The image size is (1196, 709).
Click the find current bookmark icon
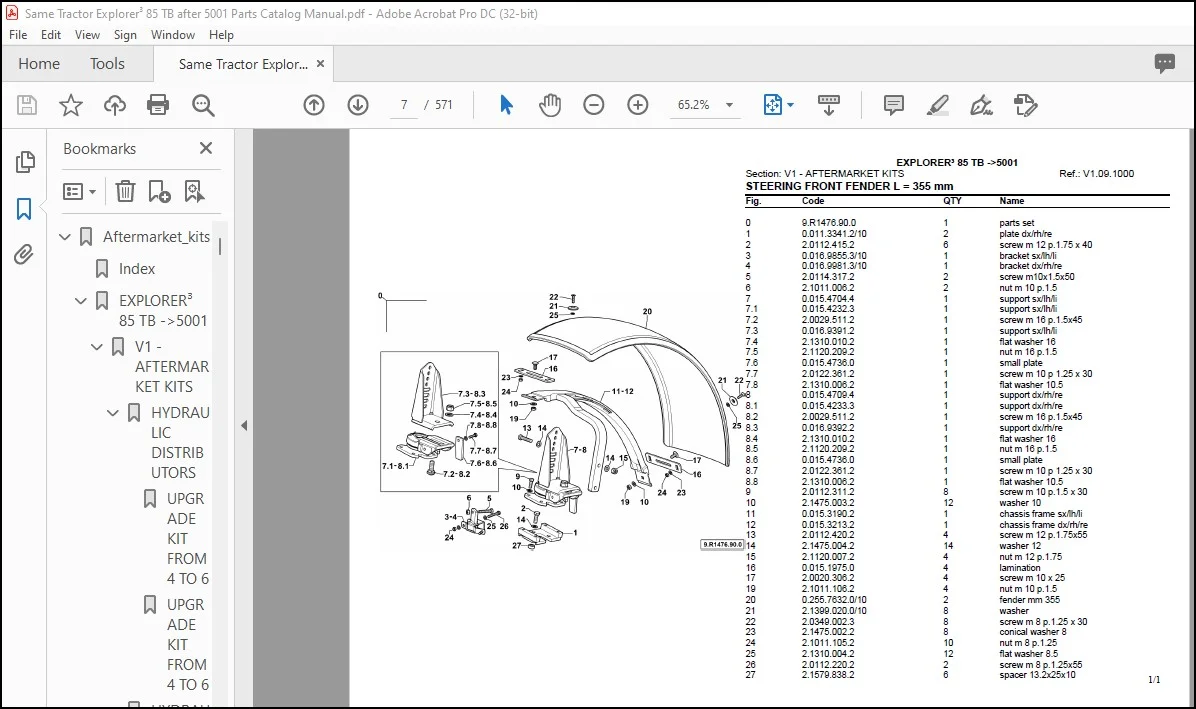194,191
